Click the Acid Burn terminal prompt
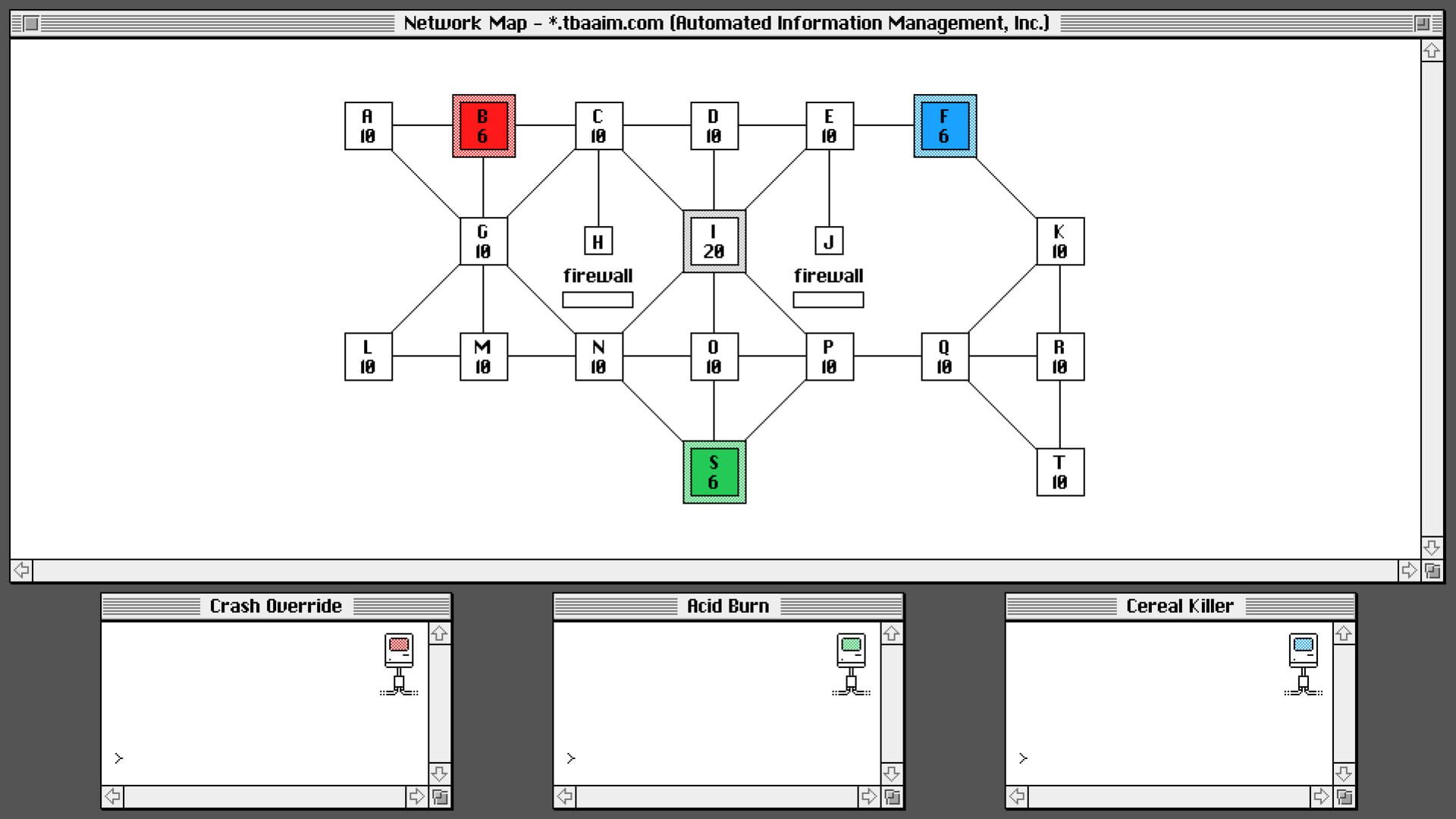Screen dimensions: 1456x819 pyautogui.click(x=571, y=758)
